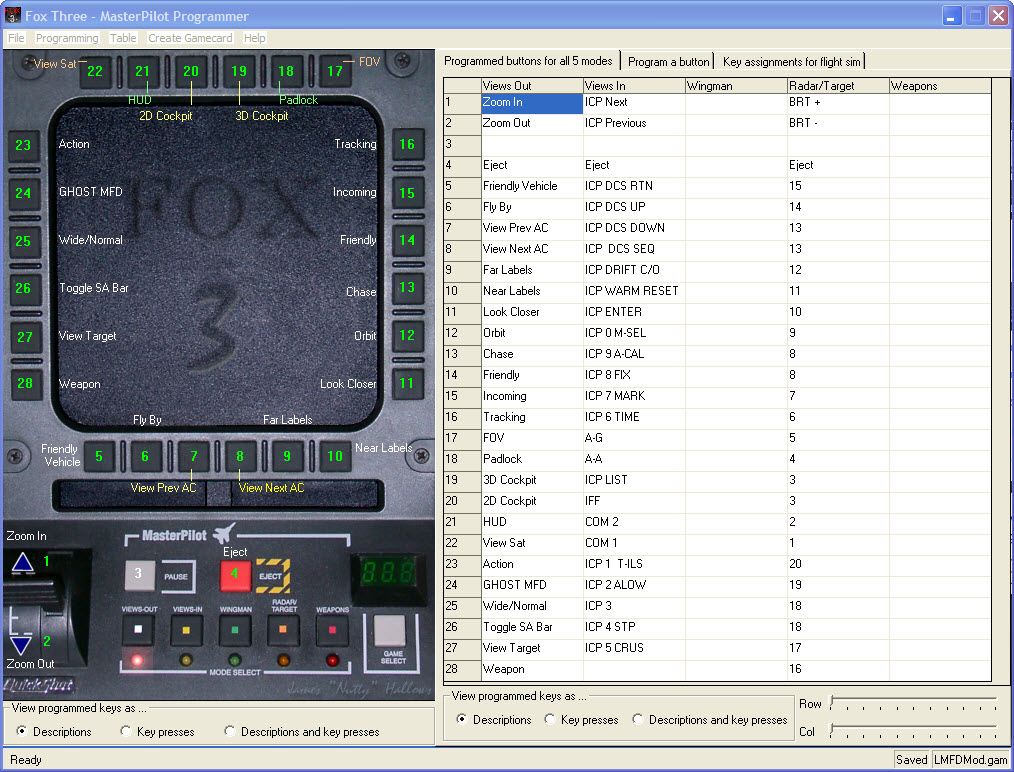Viewport: 1014px width, 772px height.
Task: Click the GAME SELECT button
Action: click(390, 631)
